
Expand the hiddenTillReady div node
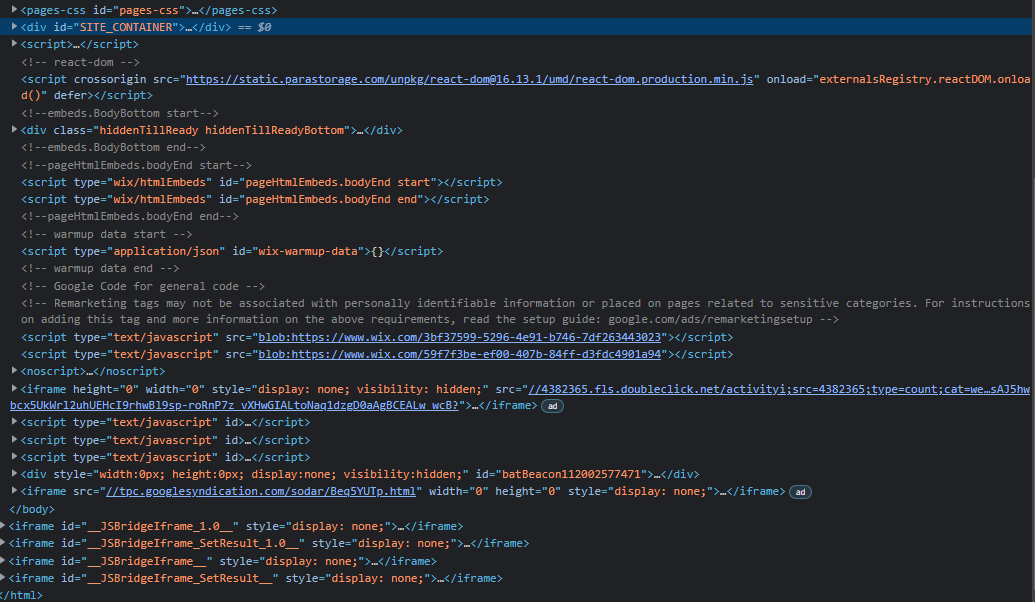click(14, 129)
